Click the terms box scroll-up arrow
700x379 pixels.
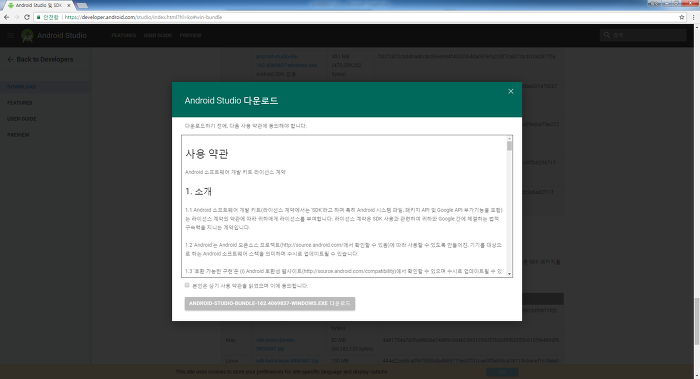509,138
